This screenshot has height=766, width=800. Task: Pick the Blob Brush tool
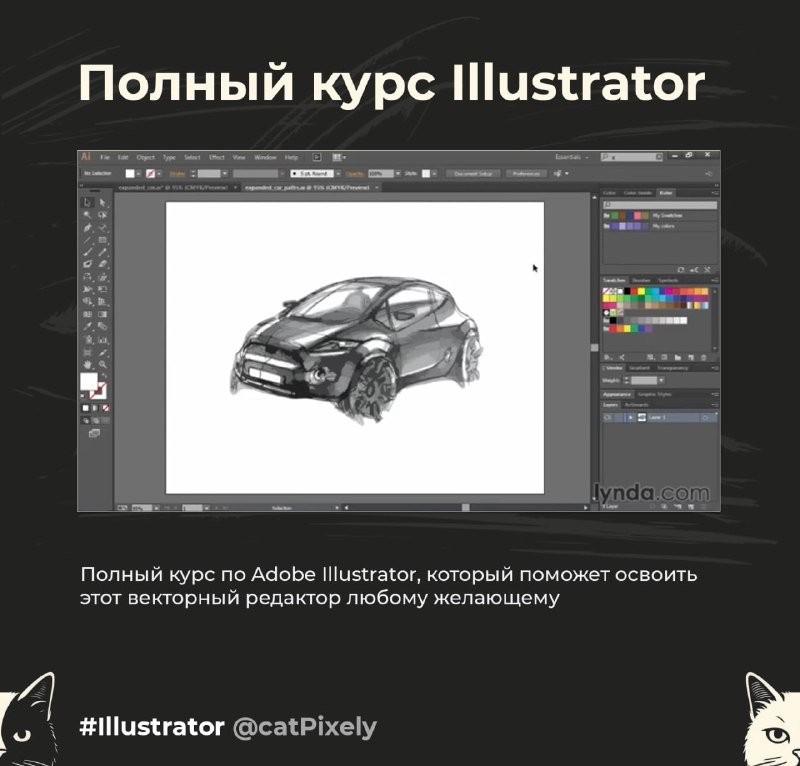[x=88, y=264]
